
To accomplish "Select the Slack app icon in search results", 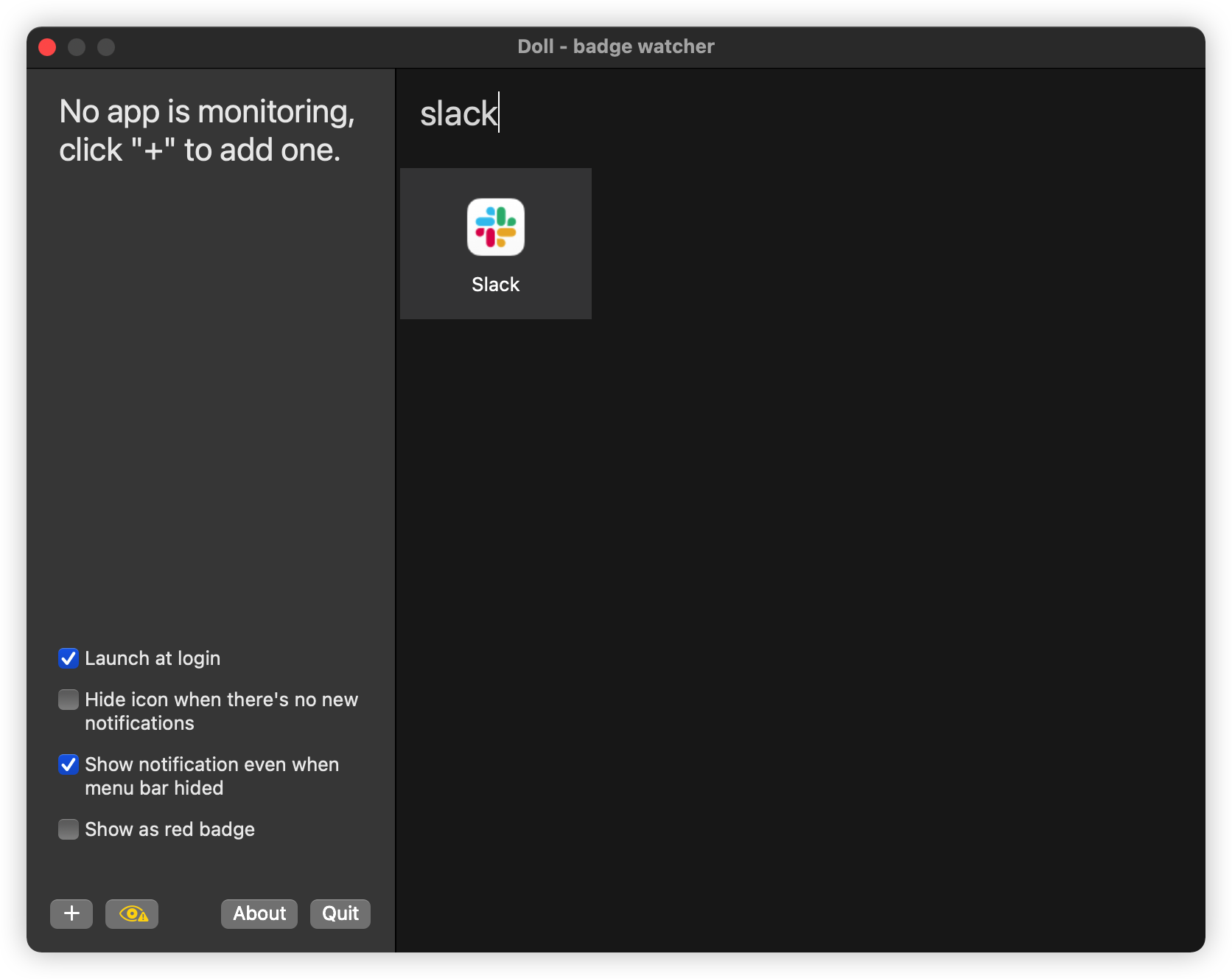I will tap(496, 227).
